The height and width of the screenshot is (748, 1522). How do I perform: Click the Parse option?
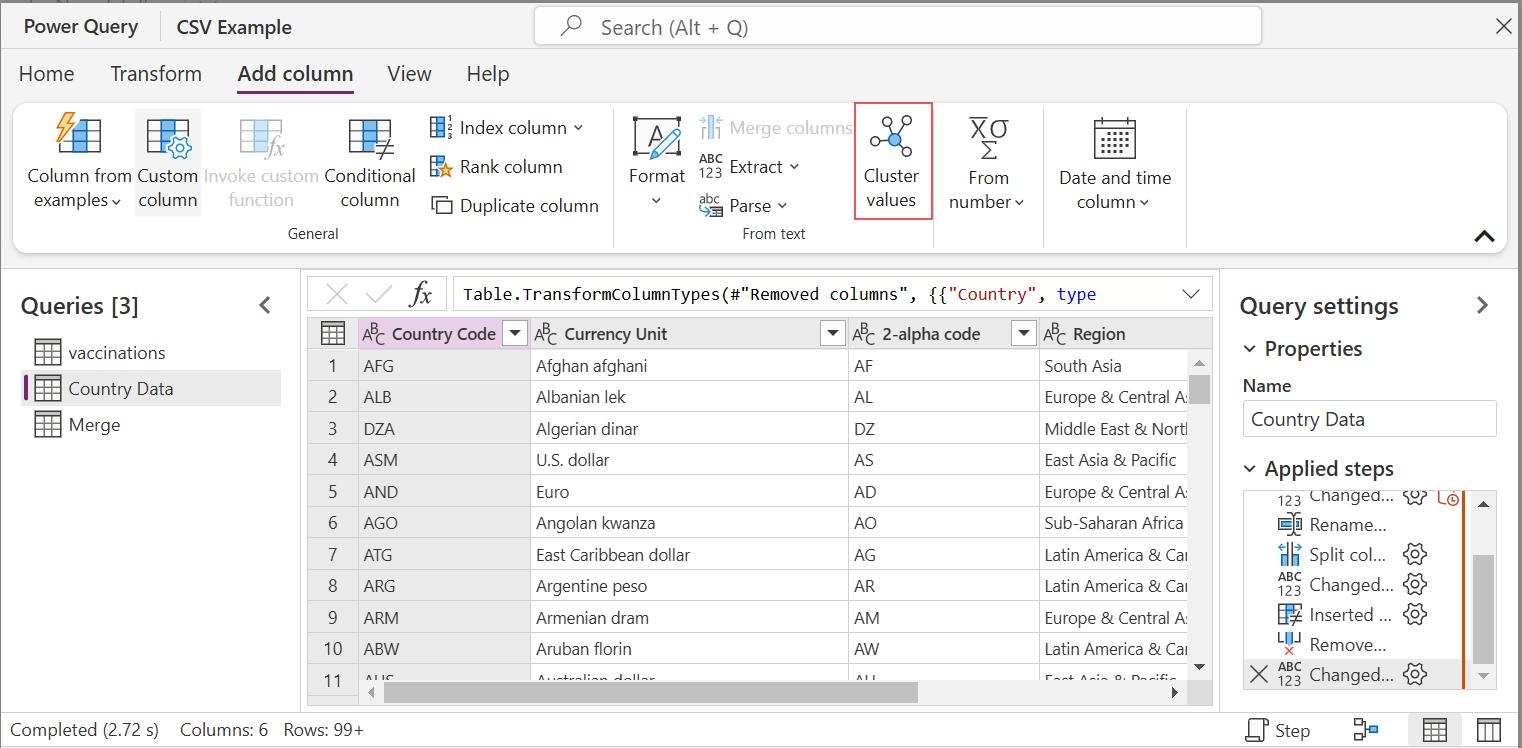pos(743,206)
